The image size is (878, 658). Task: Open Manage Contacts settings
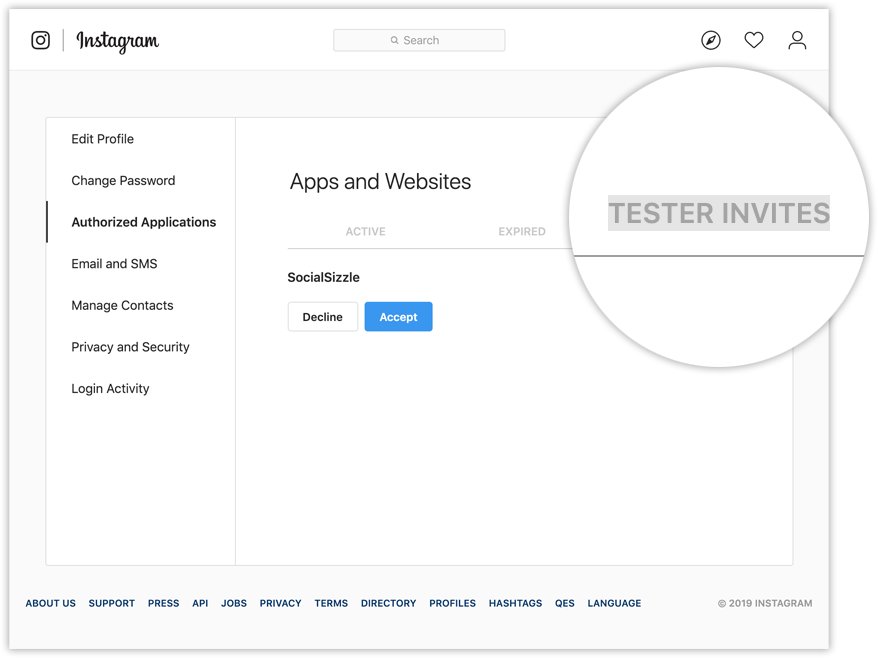[x=122, y=305]
